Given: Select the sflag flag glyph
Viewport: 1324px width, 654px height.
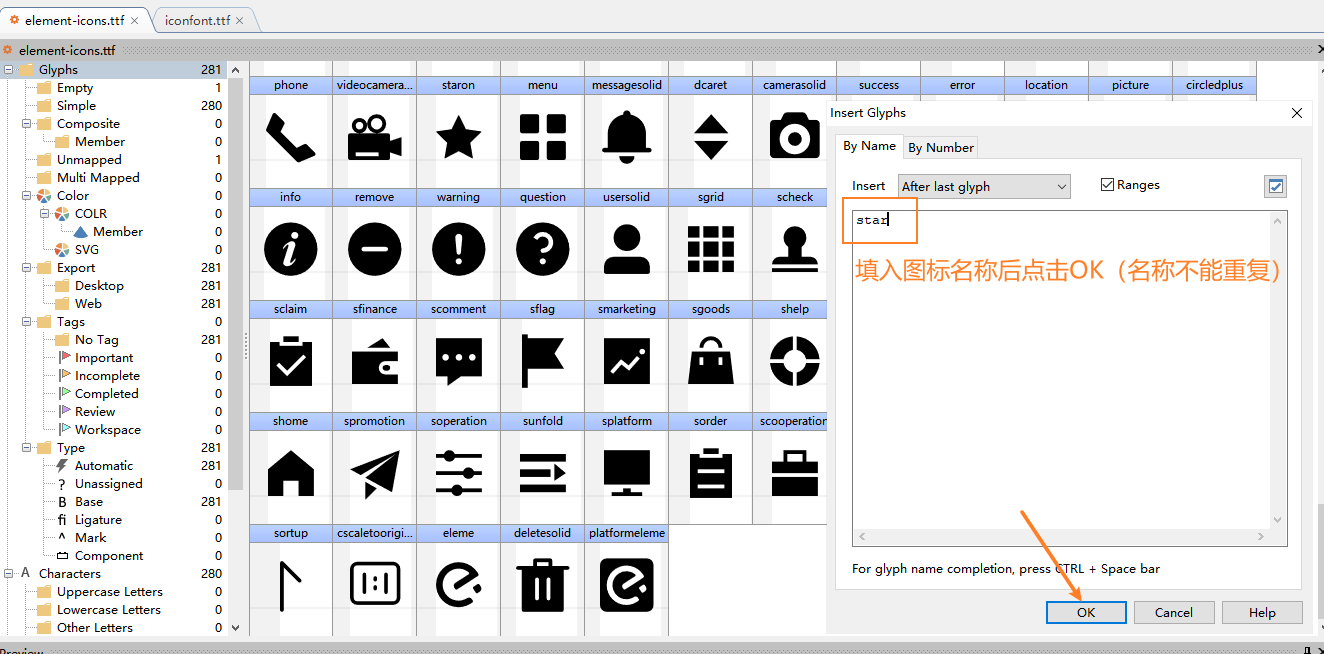Looking at the screenshot, I should tap(542, 361).
